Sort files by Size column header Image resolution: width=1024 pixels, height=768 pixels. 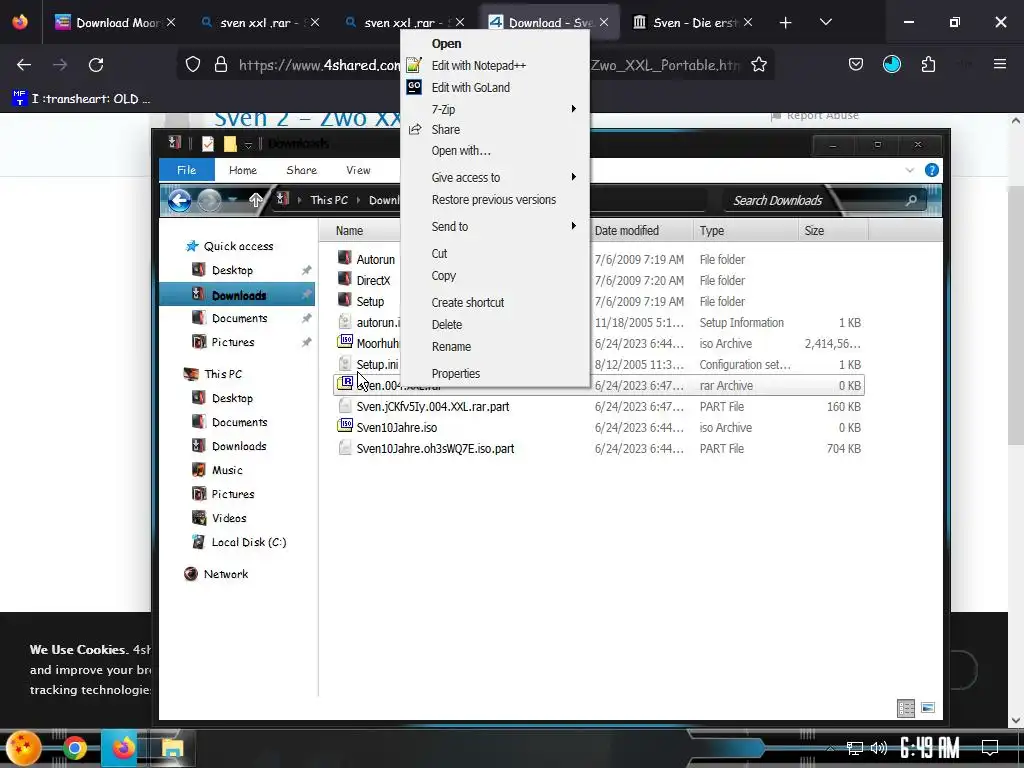tap(833, 231)
